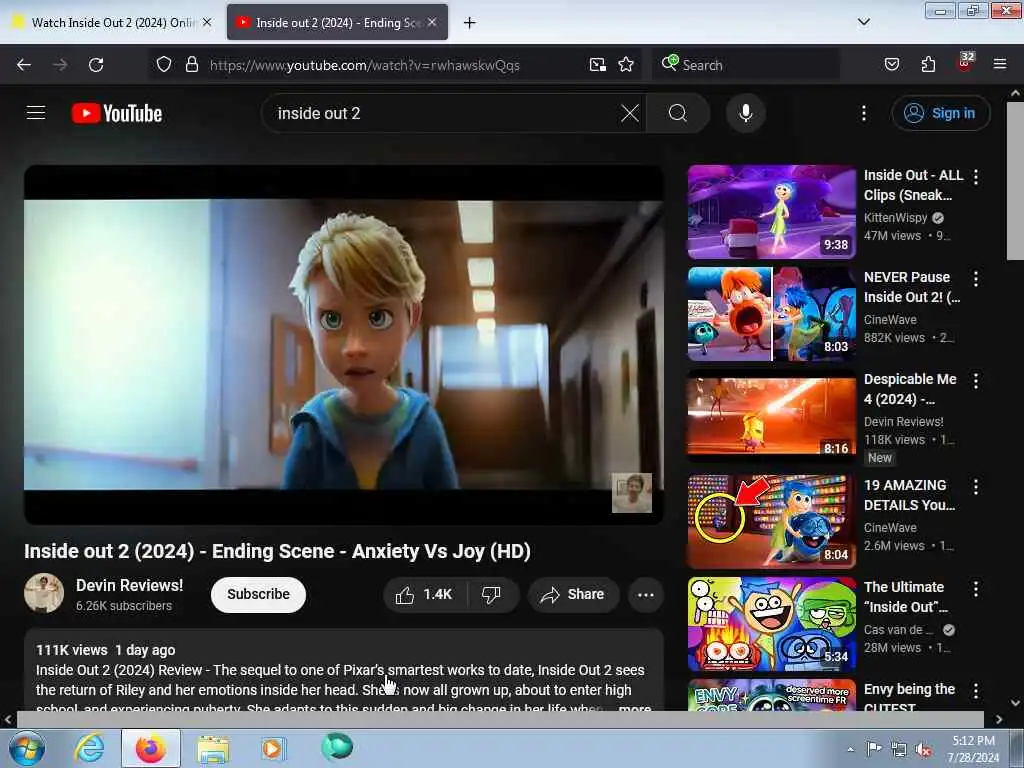
Task: Click the Sign in button
Action: [940, 113]
